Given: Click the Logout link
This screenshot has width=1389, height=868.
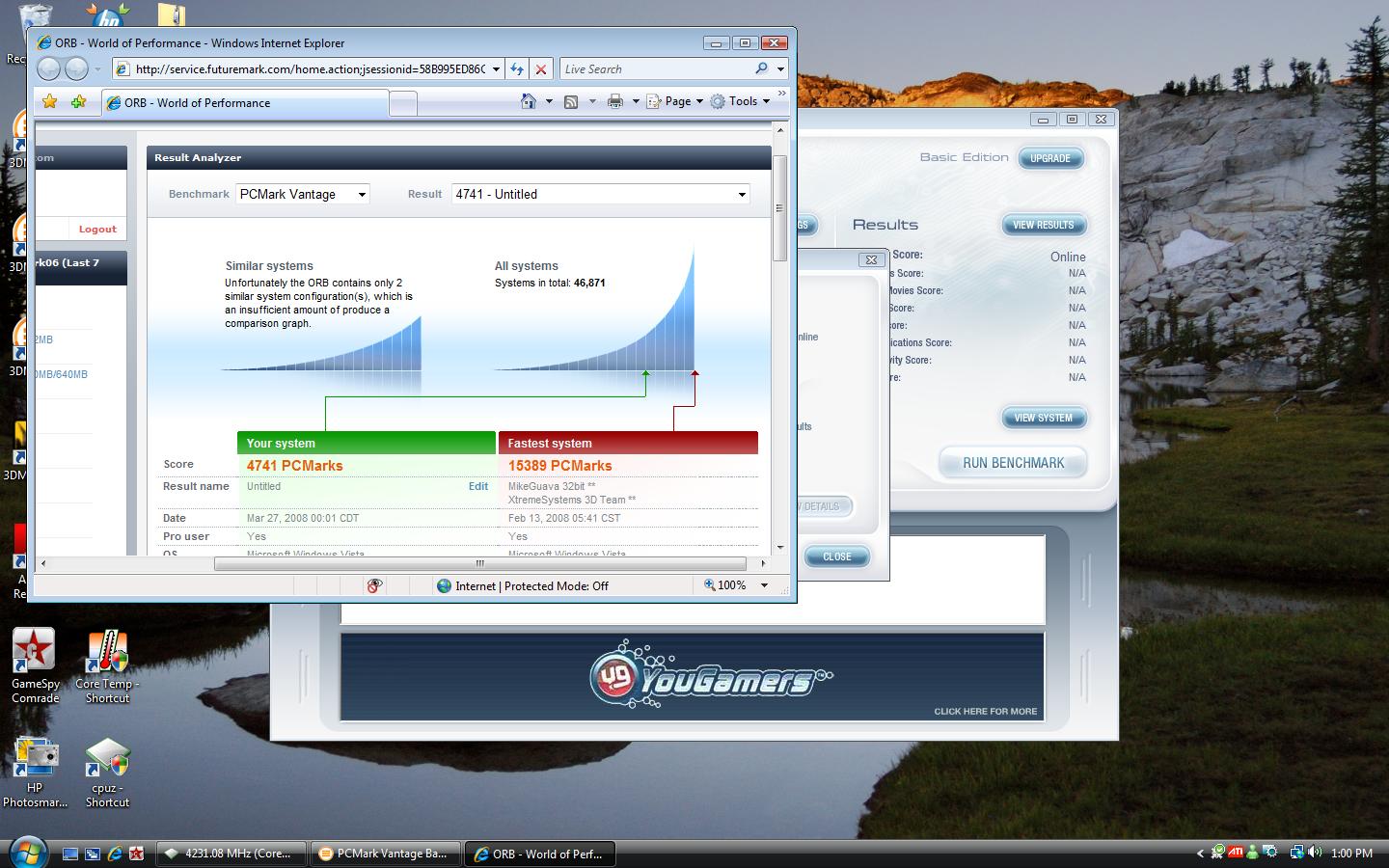Looking at the screenshot, I should [97, 230].
